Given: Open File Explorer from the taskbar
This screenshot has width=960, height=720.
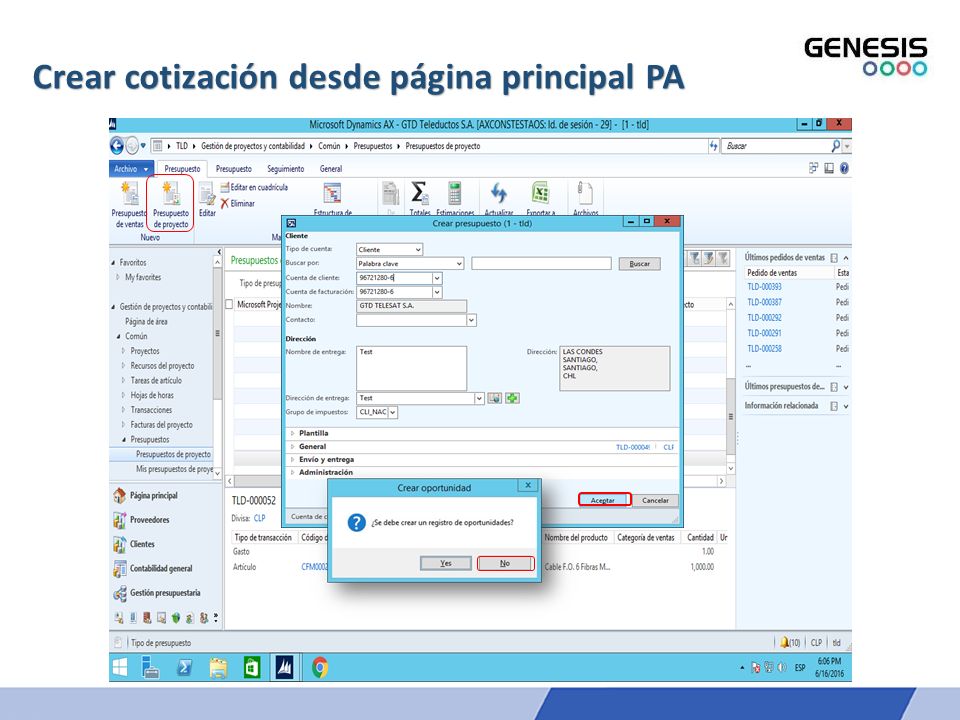Looking at the screenshot, I should click(219, 667).
